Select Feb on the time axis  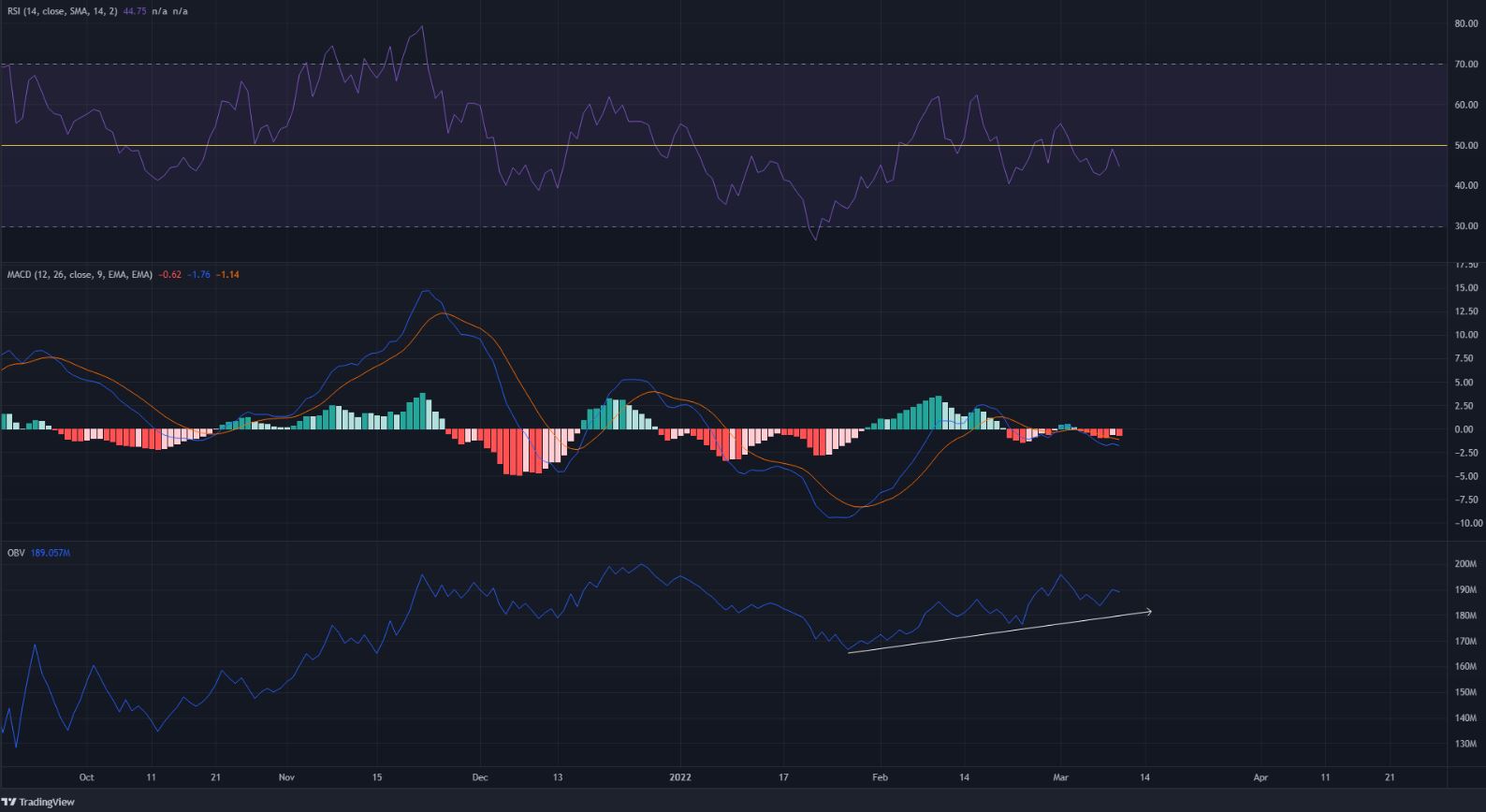[879, 777]
